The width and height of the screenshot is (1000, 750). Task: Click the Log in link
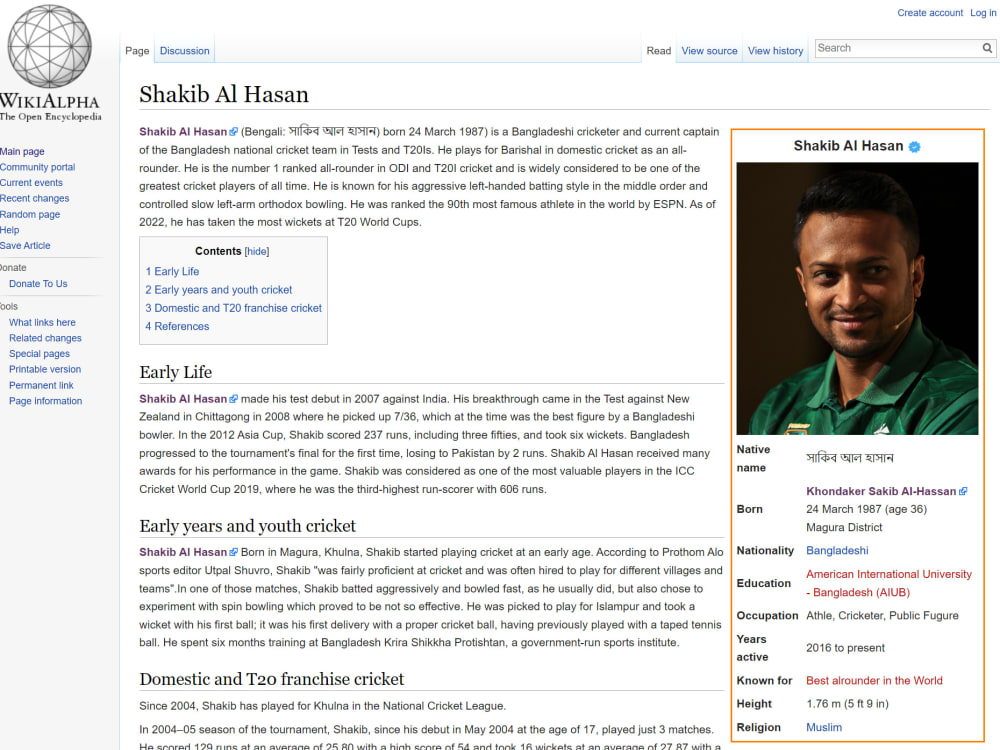(983, 13)
